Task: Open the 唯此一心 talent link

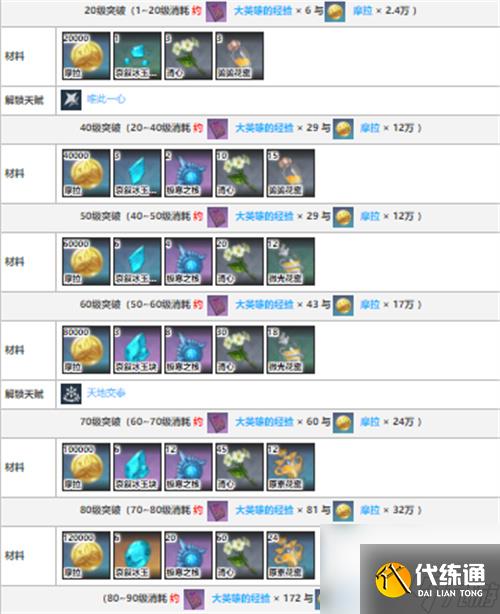Action: point(106,99)
